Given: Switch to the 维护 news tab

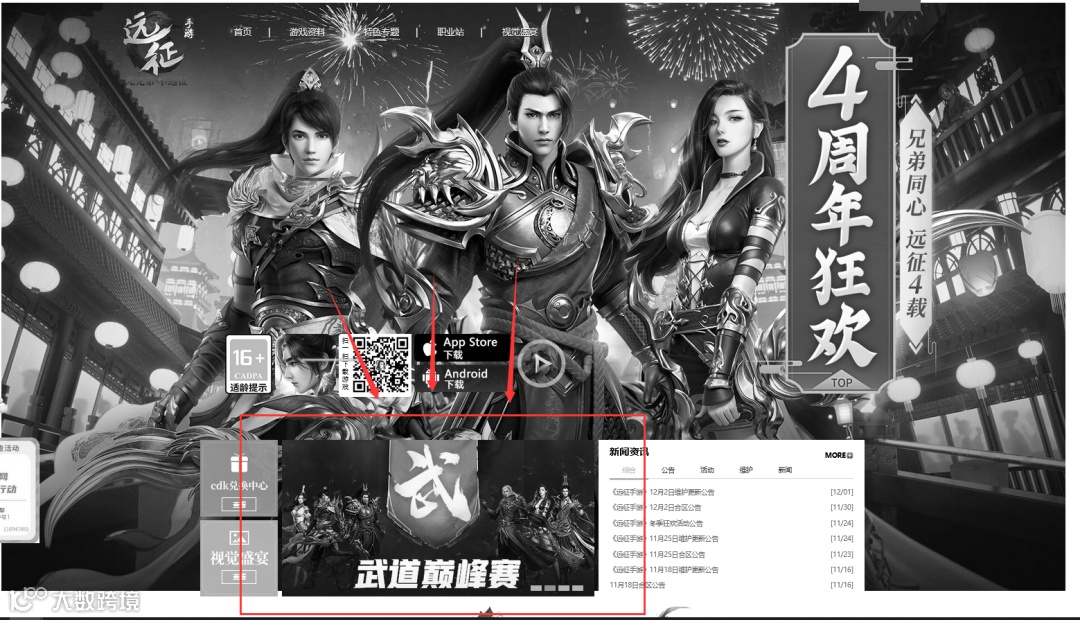Looking at the screenshot, I should tap(746, 470).
